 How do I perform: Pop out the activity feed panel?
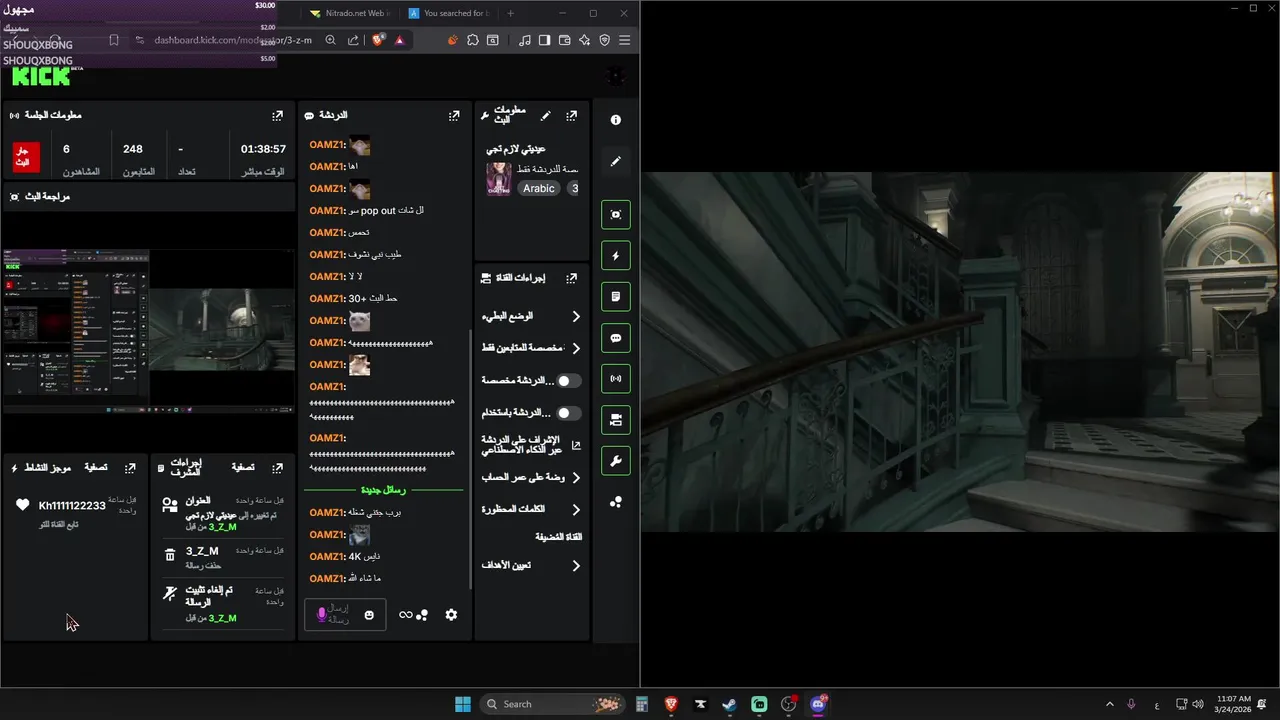(x=130, y=468)
